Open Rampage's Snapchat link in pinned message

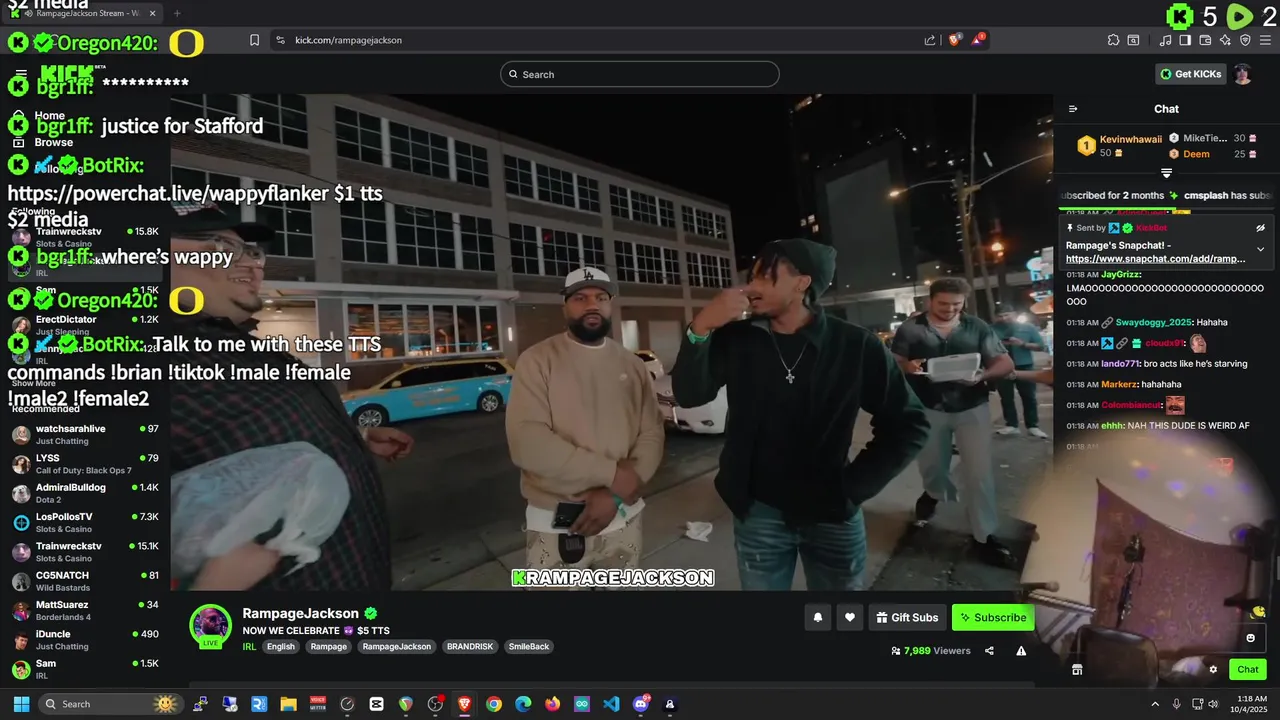(x=1155, y=259)
